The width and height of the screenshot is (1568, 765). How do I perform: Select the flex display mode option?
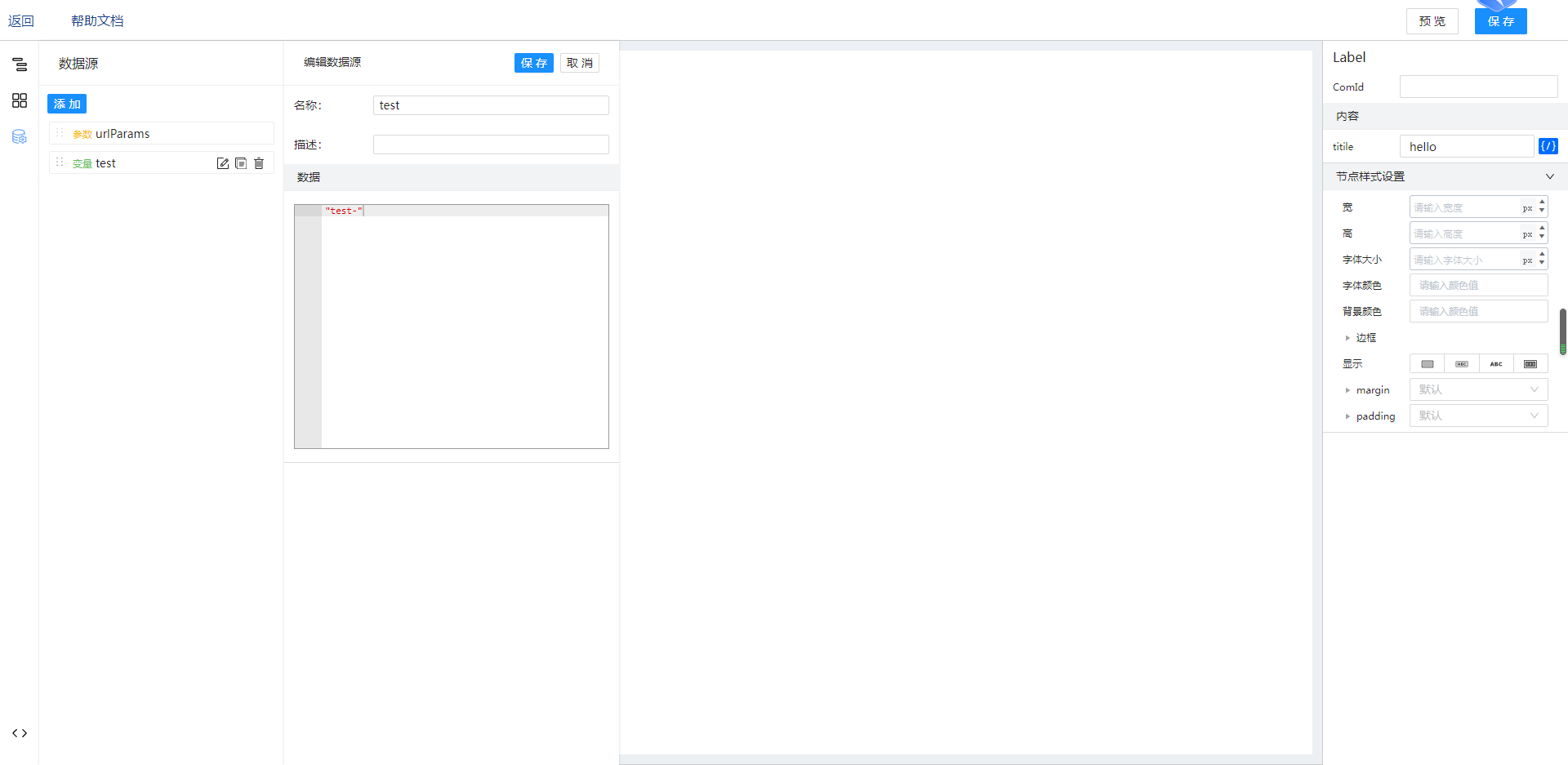tap(1530, 364)
